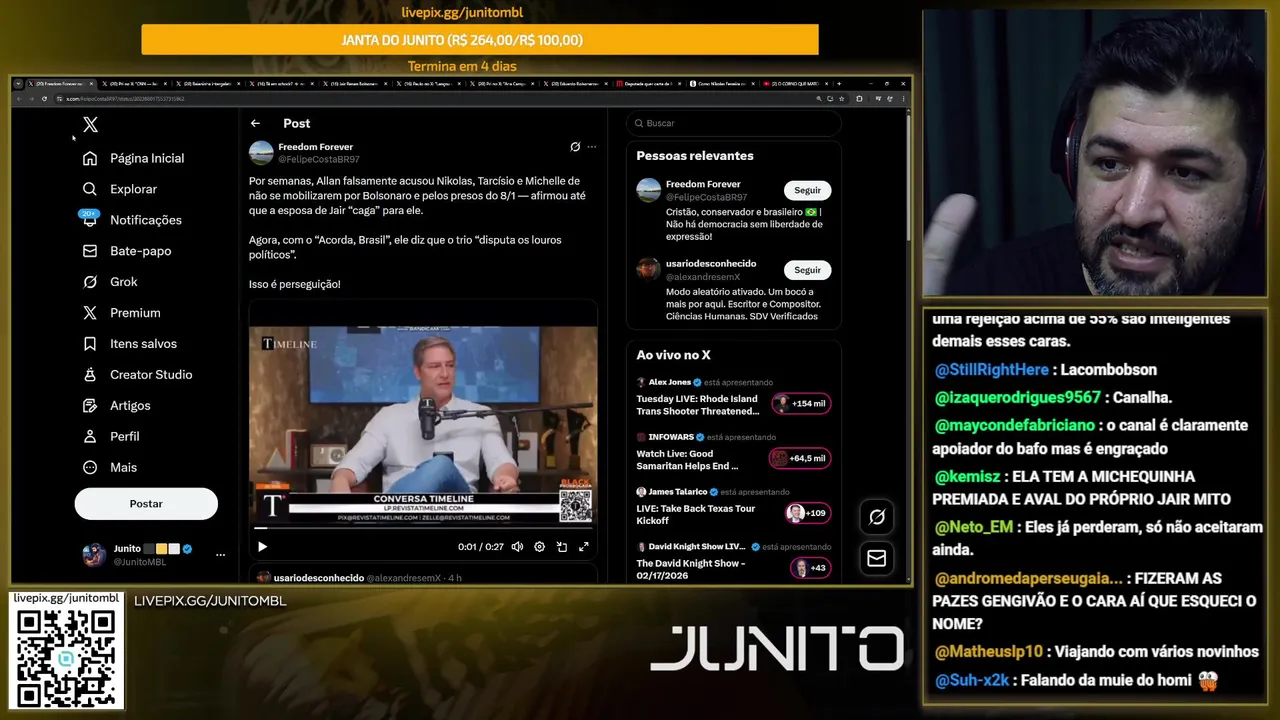Open Perfil in the sidebar

[x=111, y=437]
